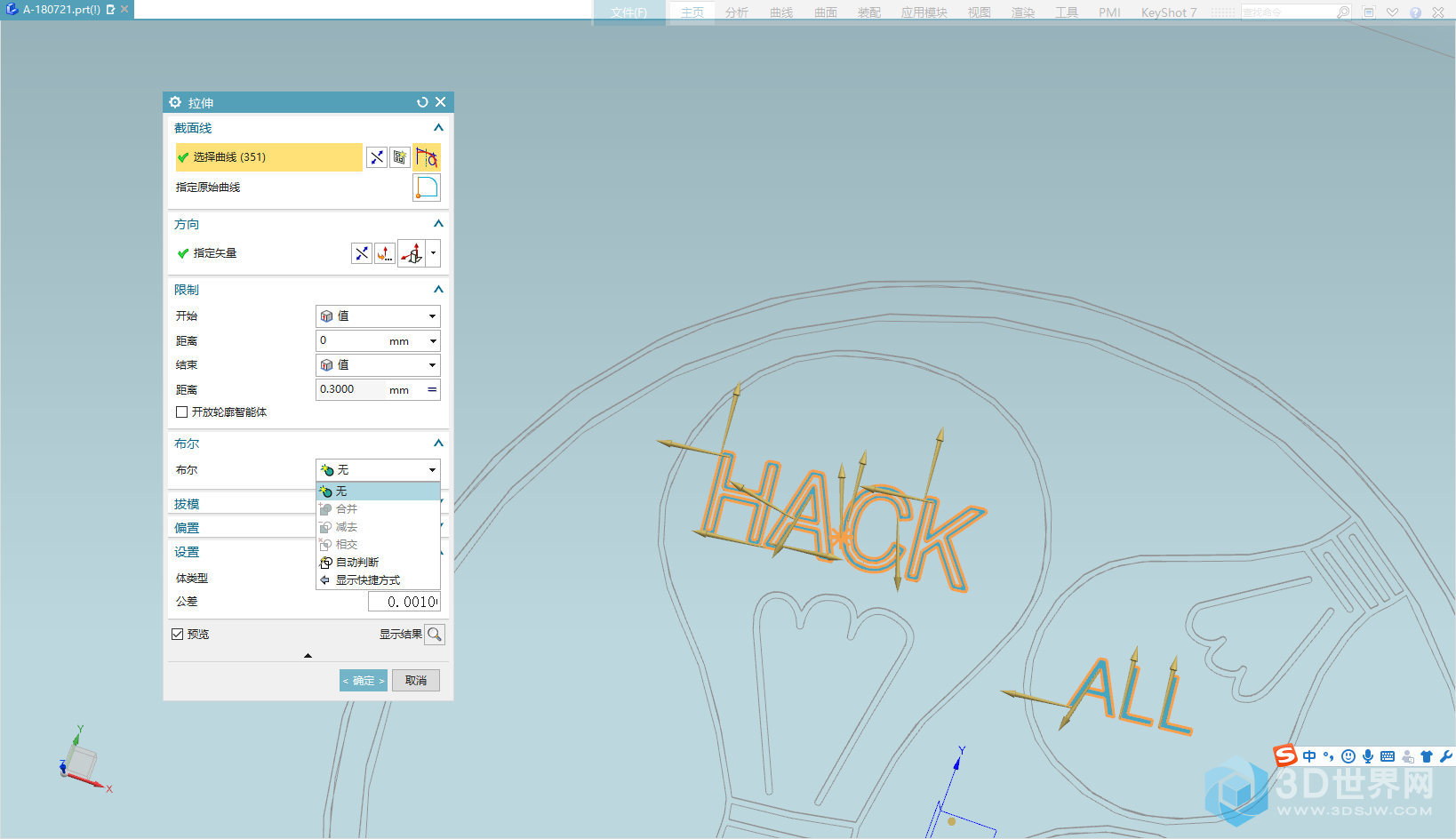Click the Sogou microphone voice input icon
1456x839 pixels.
point(1368,756)
